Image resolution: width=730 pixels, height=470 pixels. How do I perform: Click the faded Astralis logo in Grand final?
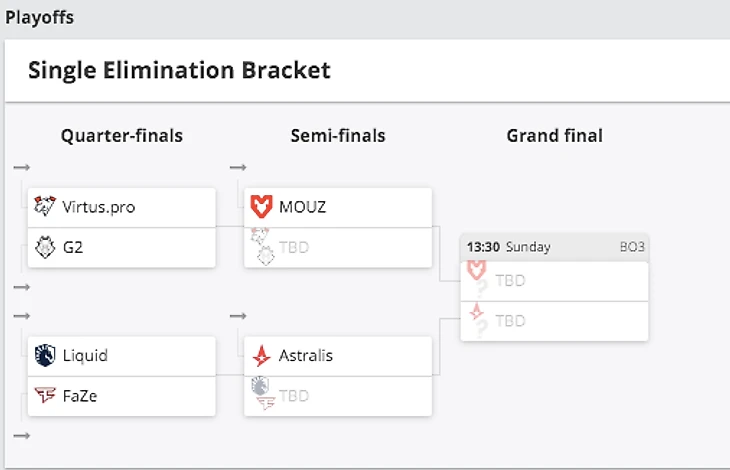point(478,315)
